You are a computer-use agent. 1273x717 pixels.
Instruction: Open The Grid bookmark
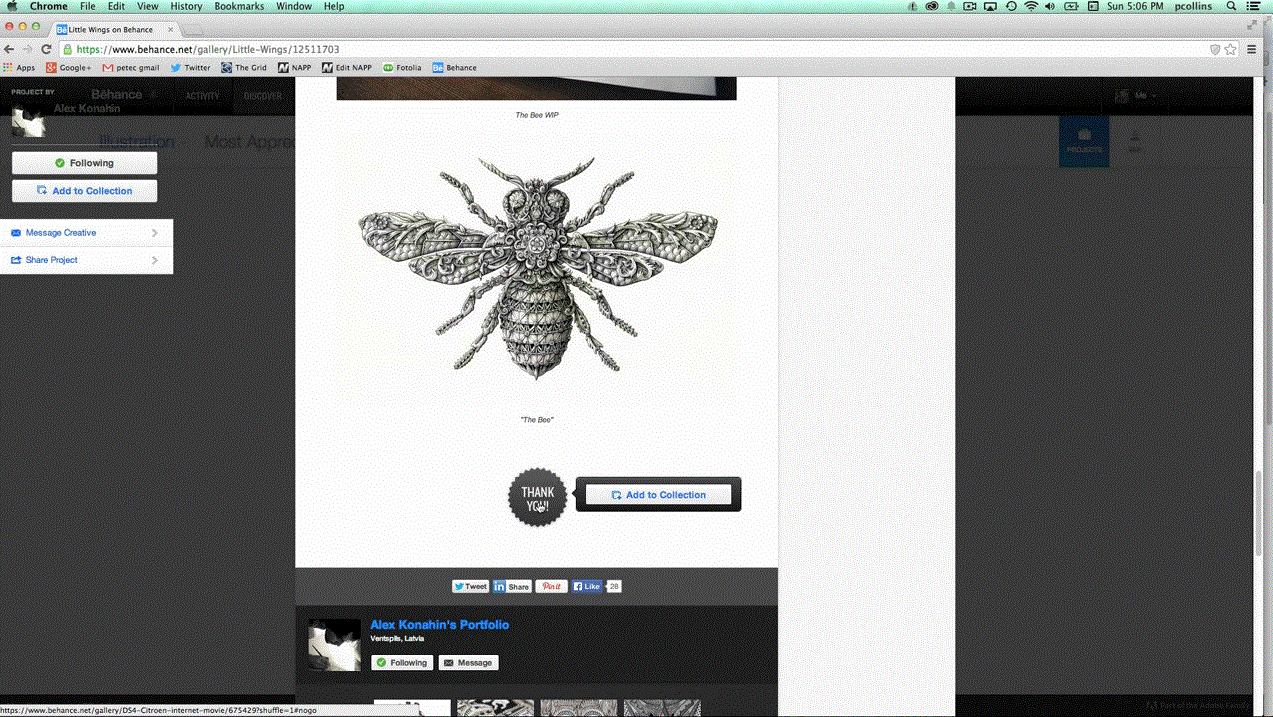(244, 68)
